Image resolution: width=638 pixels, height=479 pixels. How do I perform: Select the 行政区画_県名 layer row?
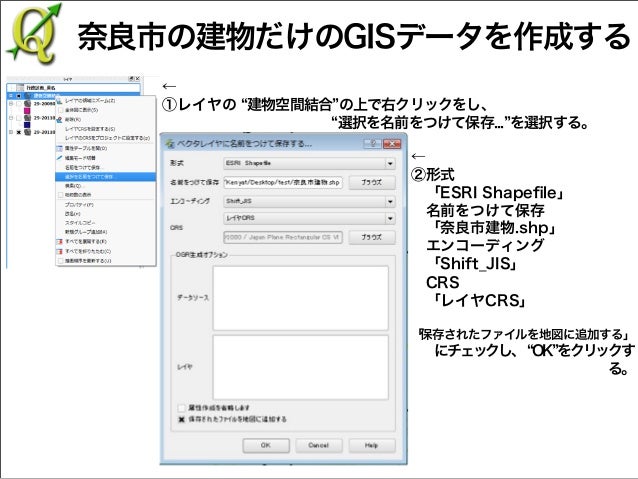(x=74, y=88)
